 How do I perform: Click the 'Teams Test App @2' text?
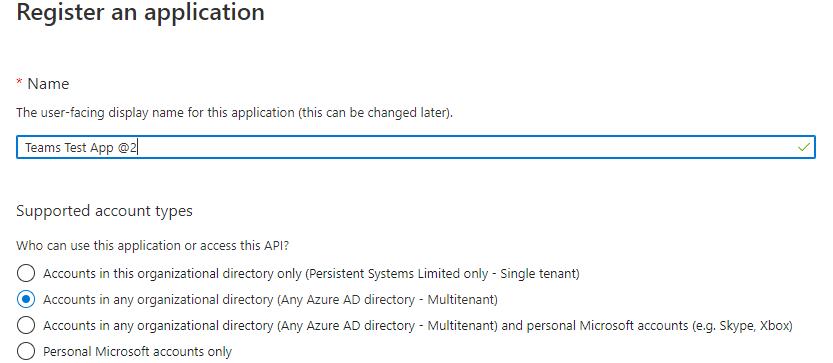point(81,148)
